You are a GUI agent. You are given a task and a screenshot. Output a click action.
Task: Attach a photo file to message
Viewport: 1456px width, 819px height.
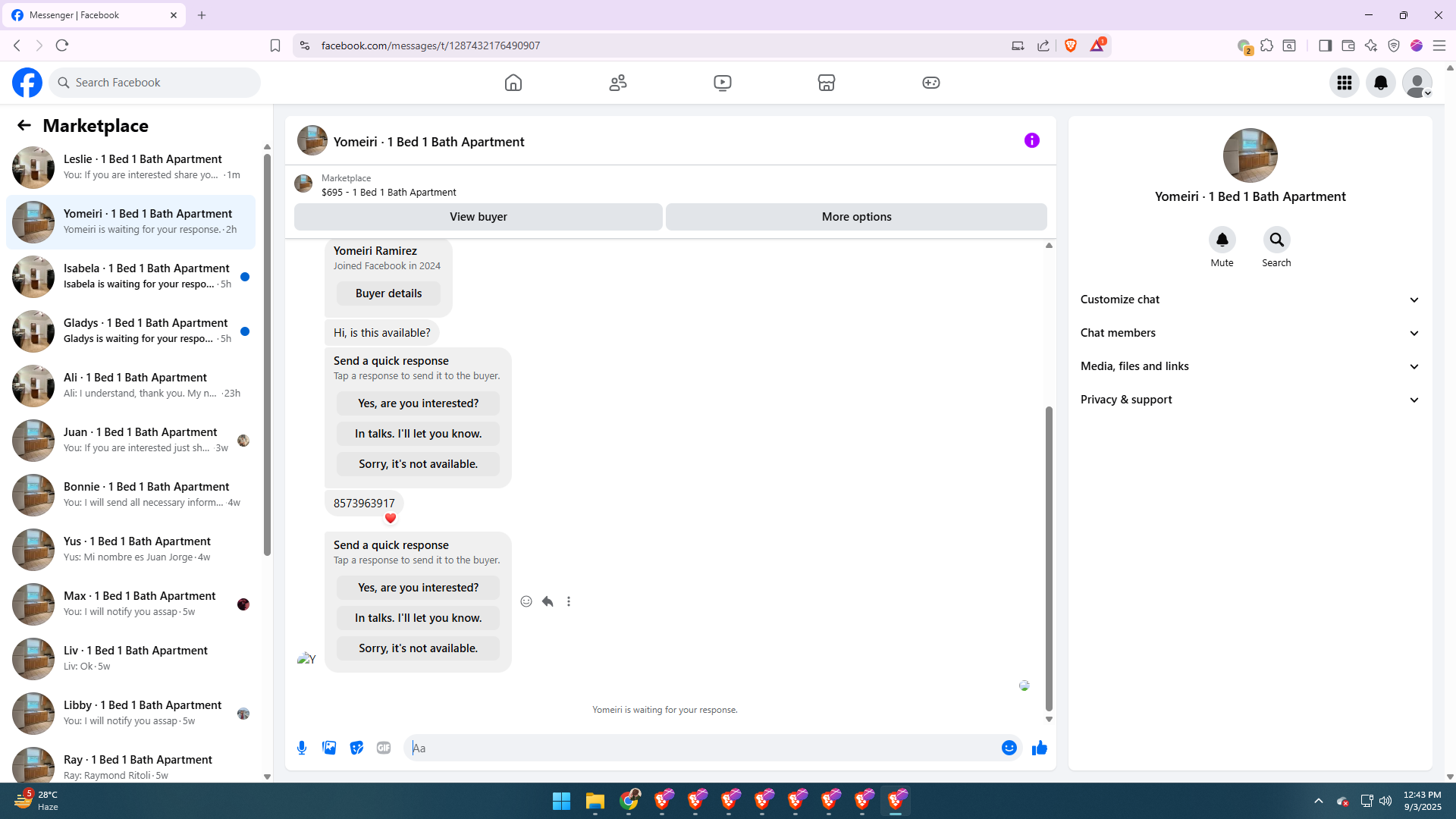[329, 748]
